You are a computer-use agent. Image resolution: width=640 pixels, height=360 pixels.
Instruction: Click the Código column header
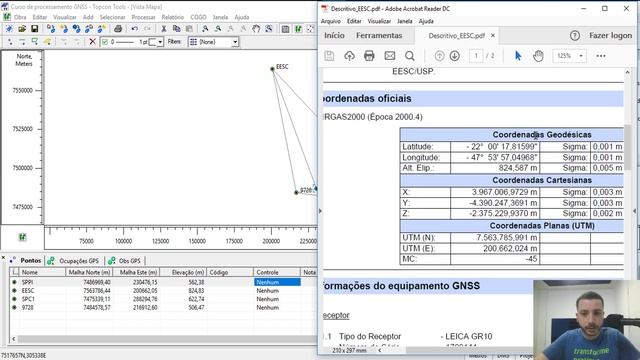[230, 272]
